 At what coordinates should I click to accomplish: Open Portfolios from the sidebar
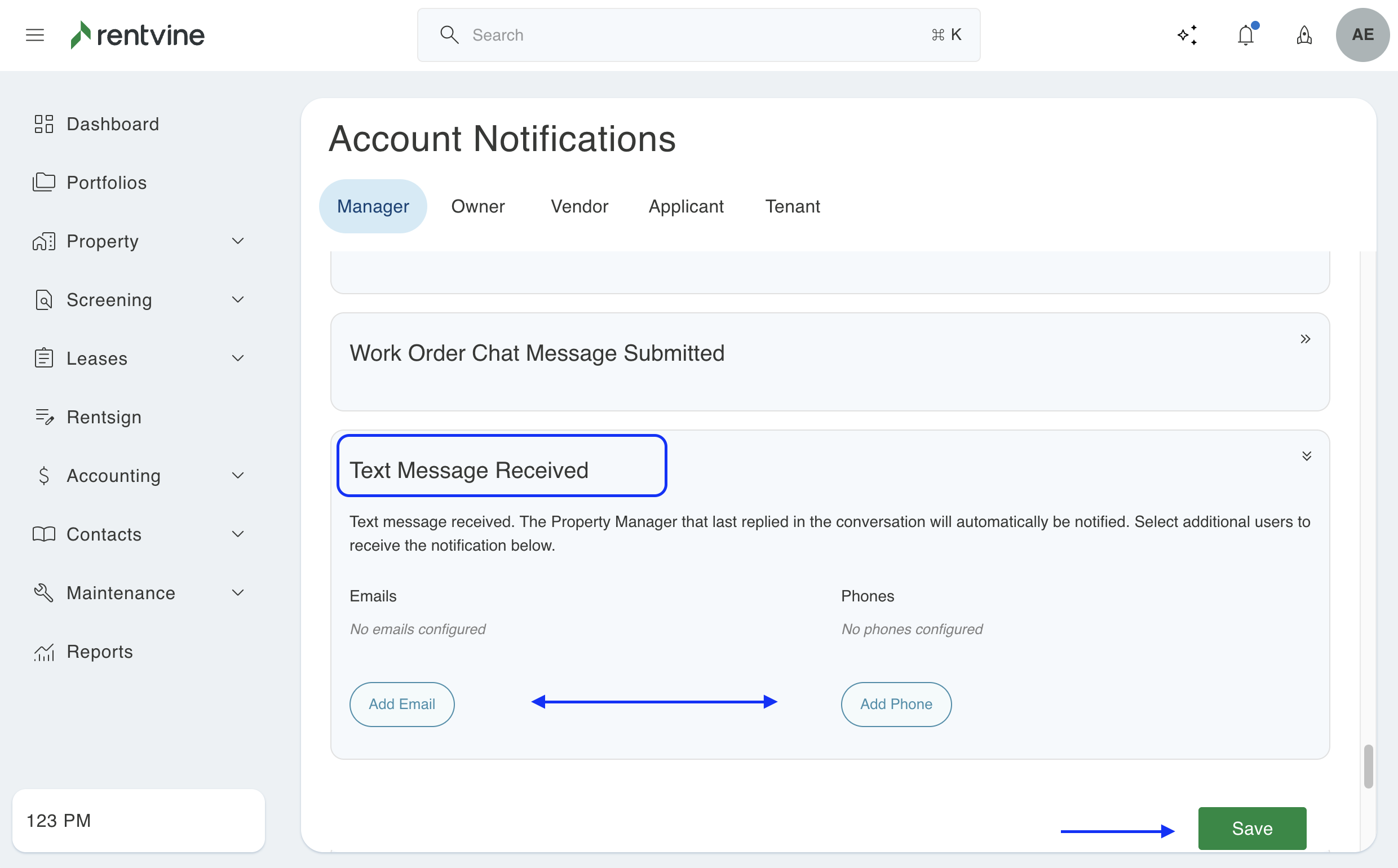106,183
